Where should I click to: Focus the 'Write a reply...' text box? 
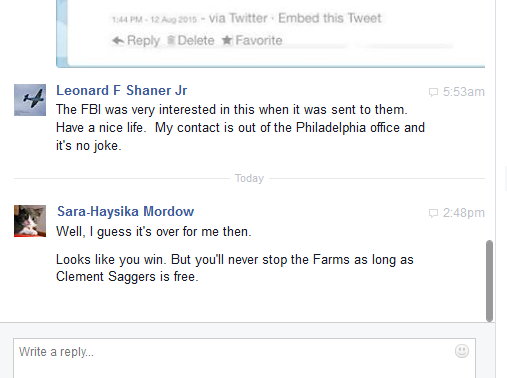click(244, 358)
